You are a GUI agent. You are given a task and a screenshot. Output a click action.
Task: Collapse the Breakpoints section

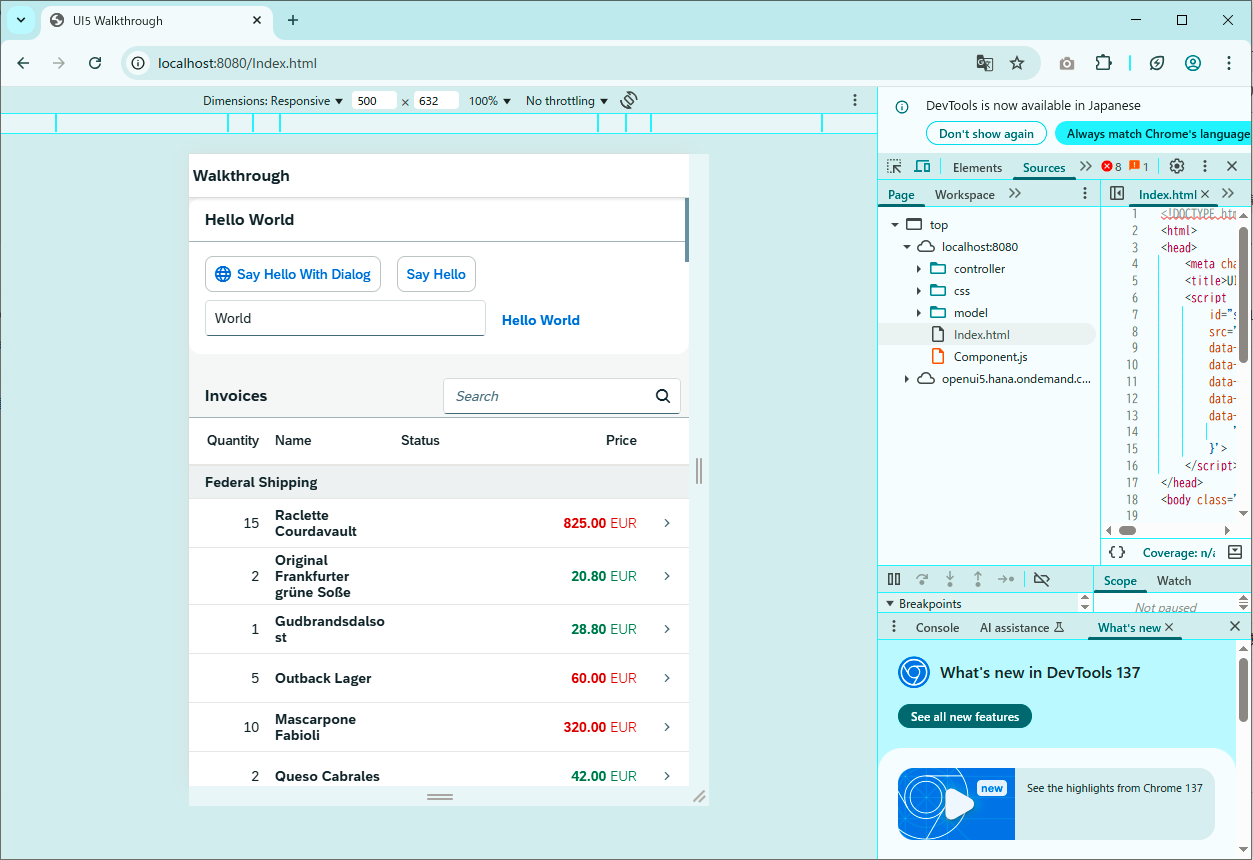(x=889, y=604)
